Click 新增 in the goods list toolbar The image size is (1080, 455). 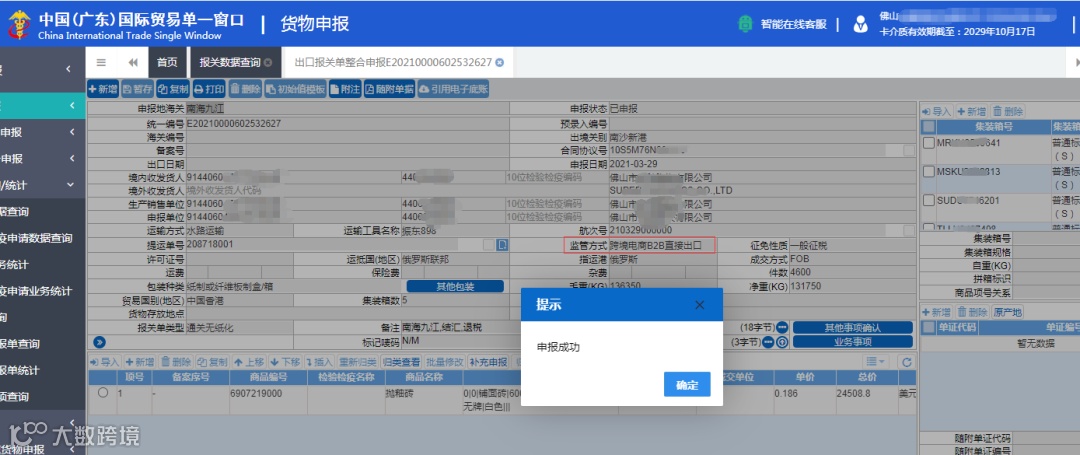pyautogui.click(x=140, y=362)
